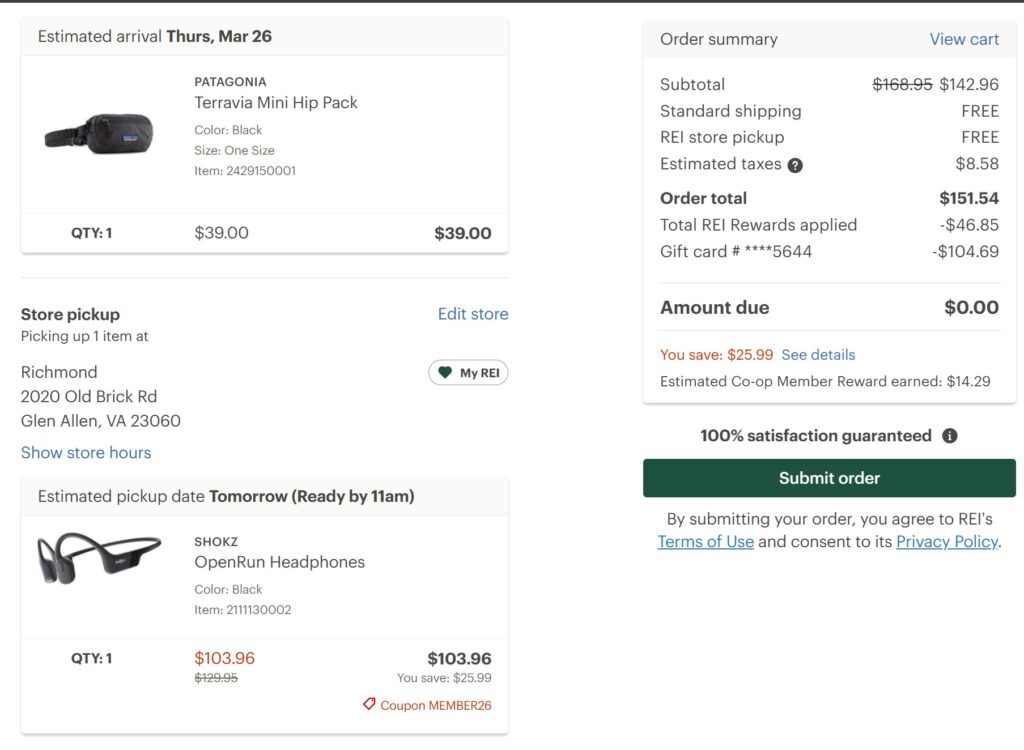
Task: Open the Terravia Mini Hip Pack thumbnail
Action: (99, 133)
